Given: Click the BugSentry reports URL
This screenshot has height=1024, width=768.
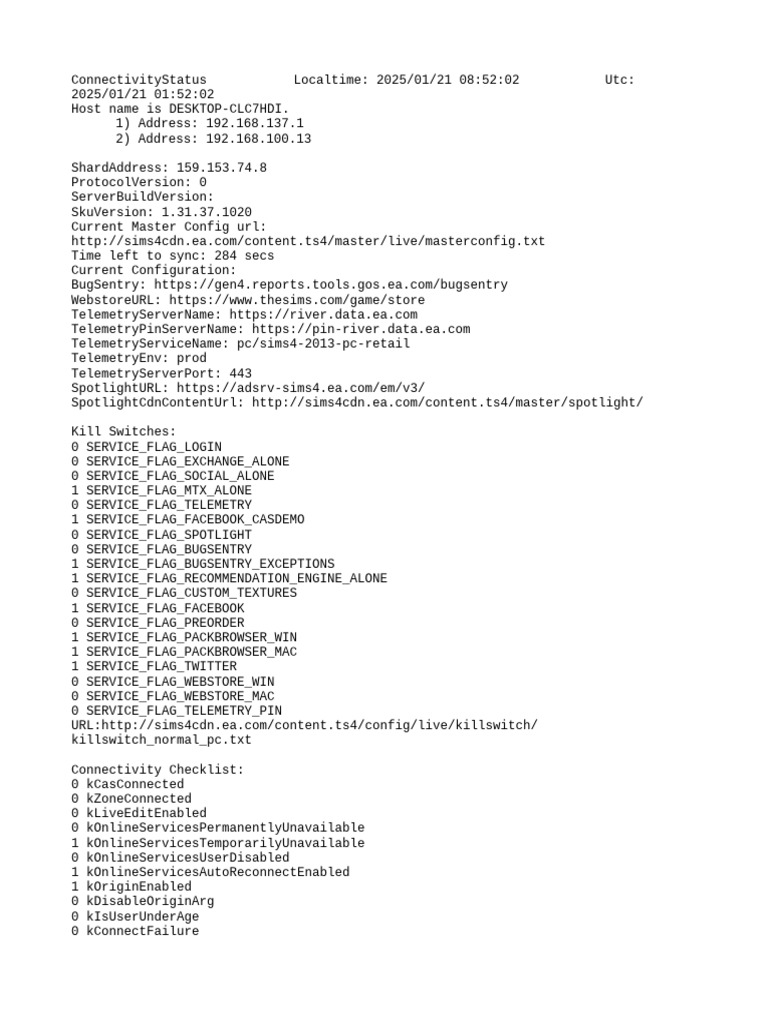Looking at the screenshot, I should pyautogui.click(x=330, y=285).
